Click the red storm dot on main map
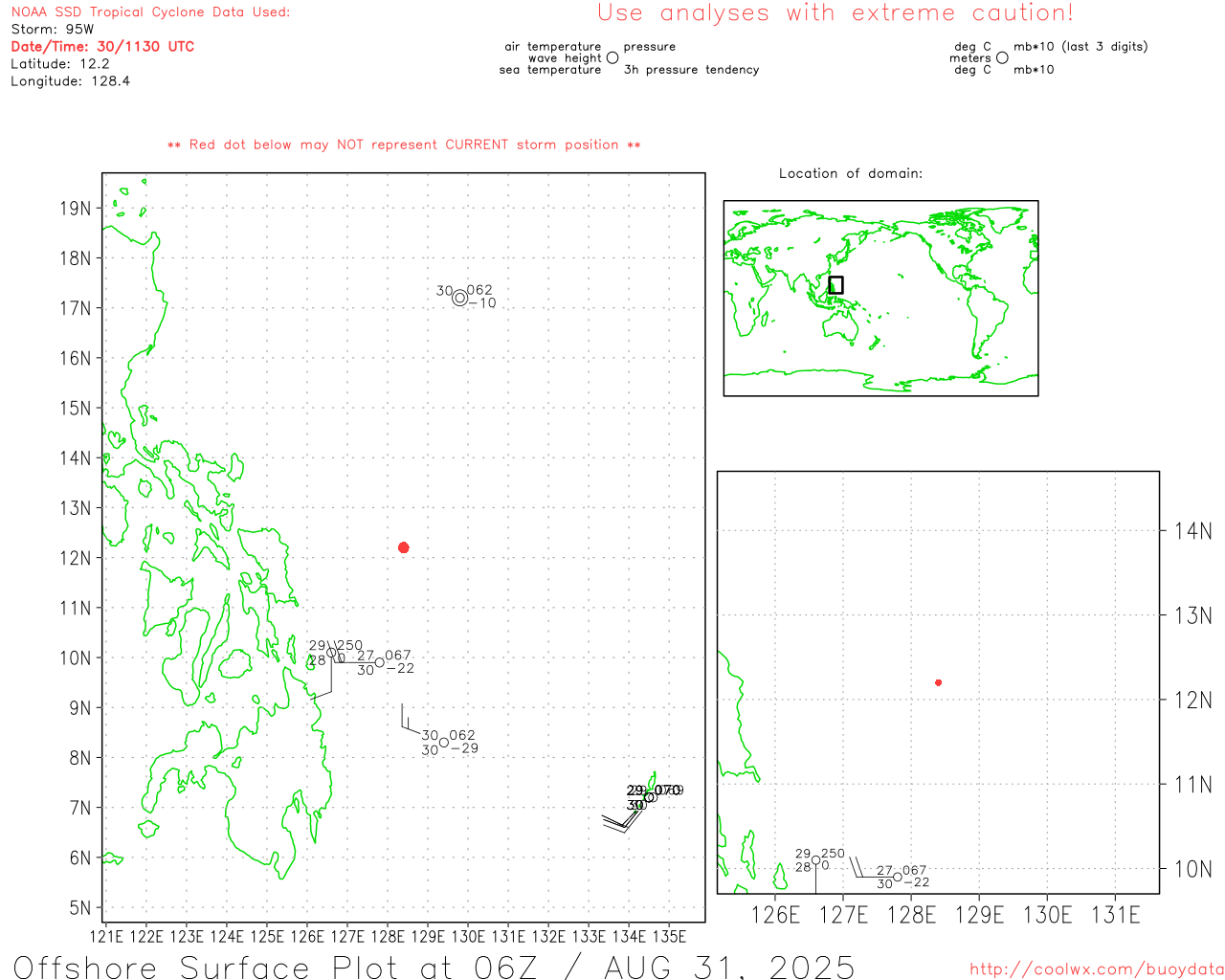 tap(404, 547)
